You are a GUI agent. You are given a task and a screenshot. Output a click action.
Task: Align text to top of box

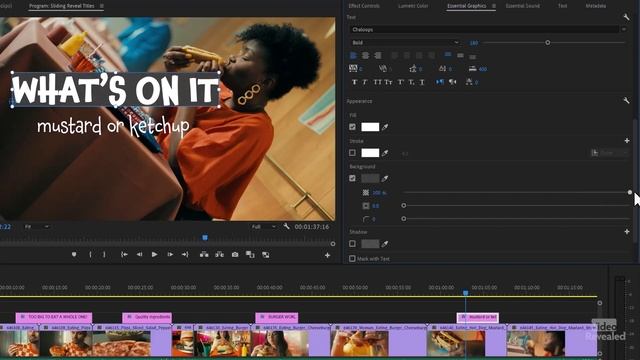pyautogui.click(x=448, y=55)
